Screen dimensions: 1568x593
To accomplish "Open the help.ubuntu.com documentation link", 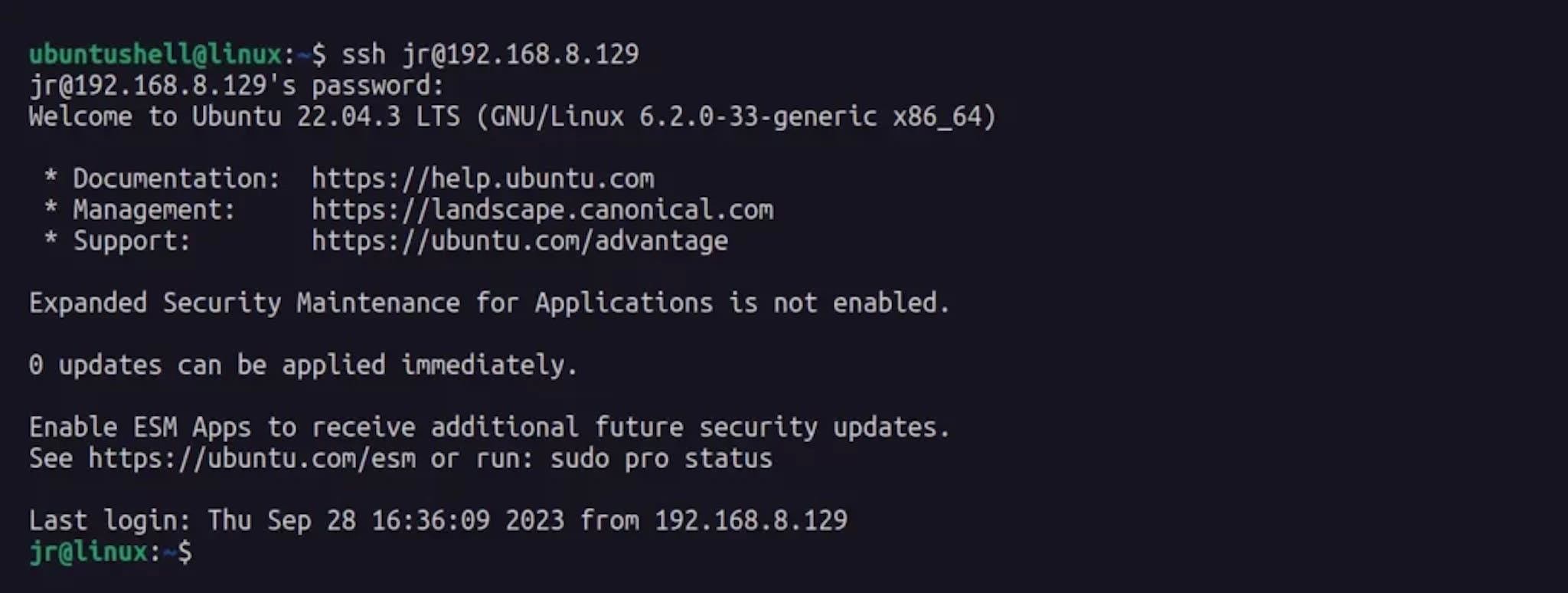I will (x=482, y=179).
